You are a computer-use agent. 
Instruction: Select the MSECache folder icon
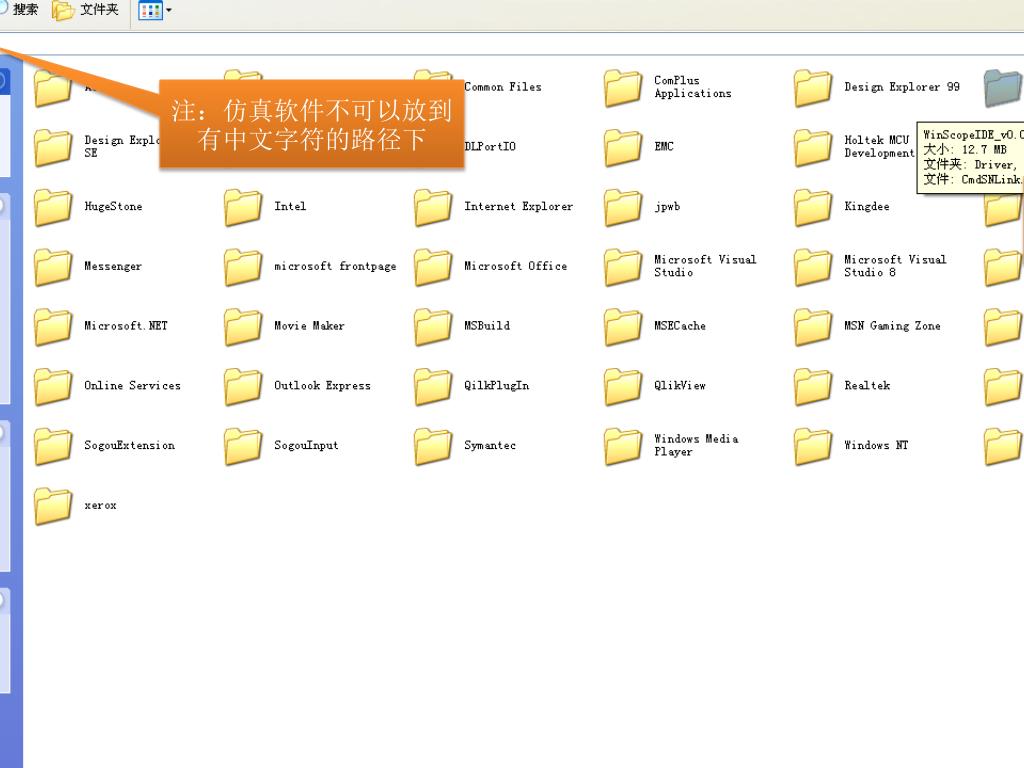click(x=622, y=327)
